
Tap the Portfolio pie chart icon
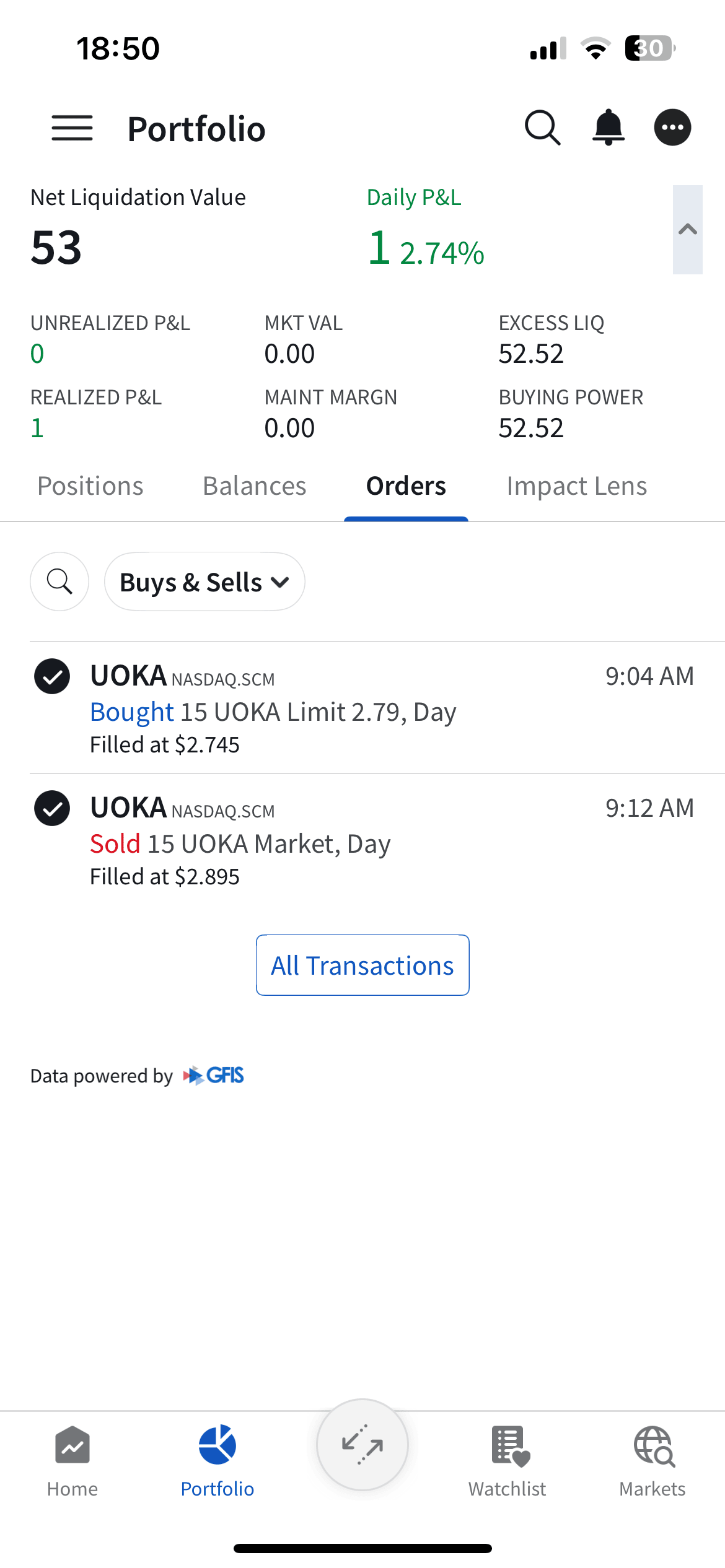point(217,1445)
